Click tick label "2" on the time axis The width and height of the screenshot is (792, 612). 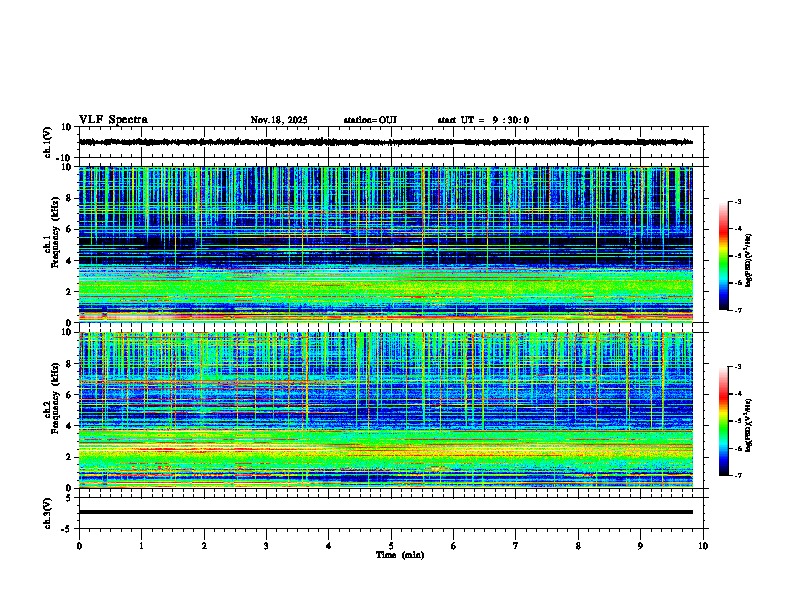click(x=204, y=546)
